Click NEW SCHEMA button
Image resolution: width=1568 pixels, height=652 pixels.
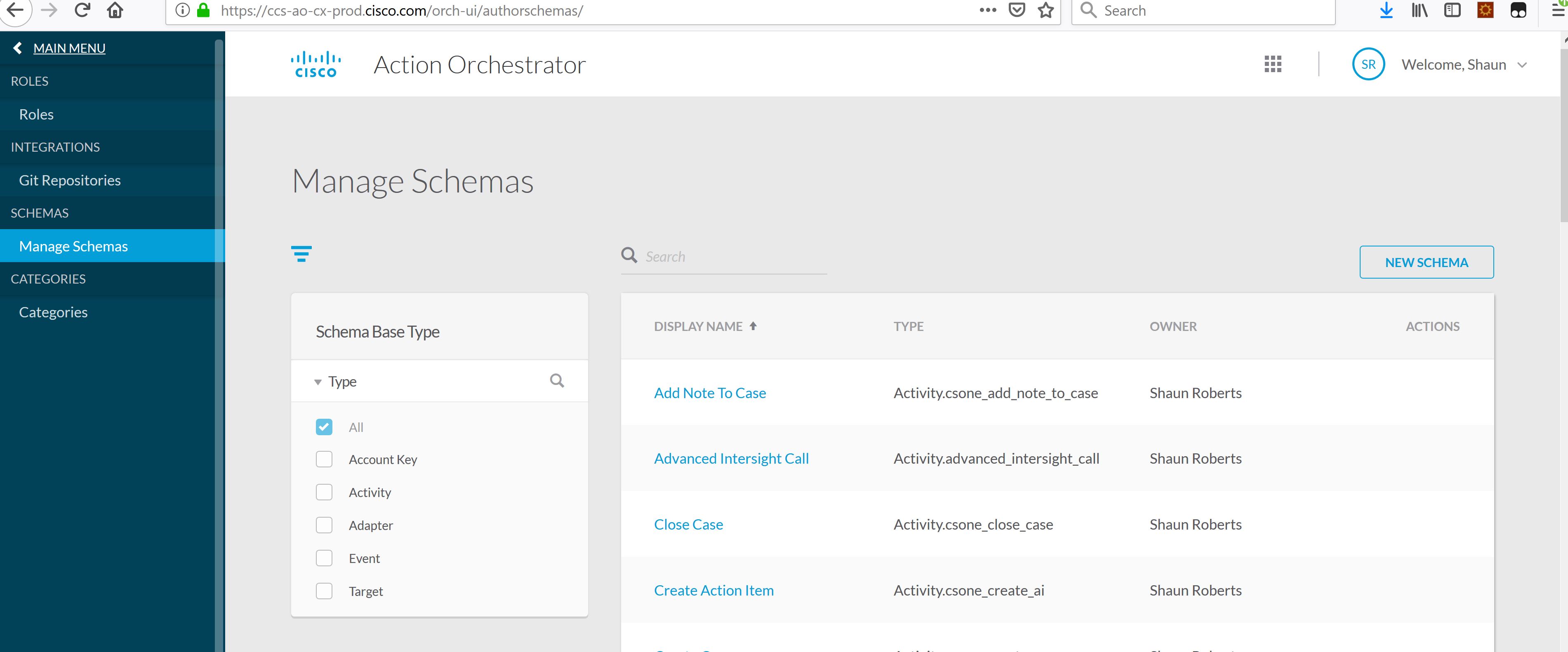coord(1426,262)
